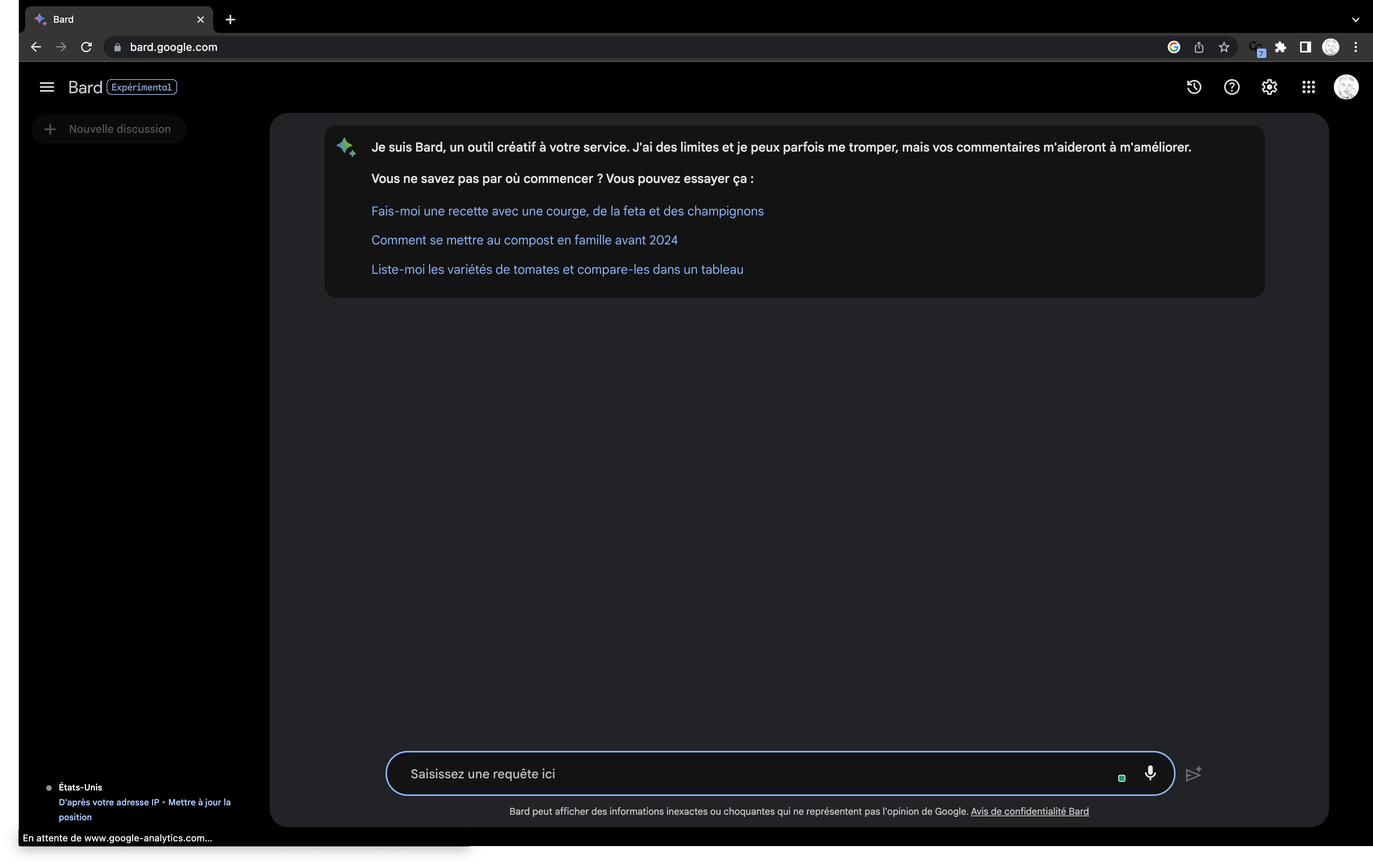Open the extension with badge 7

(x=1257, y=49)
